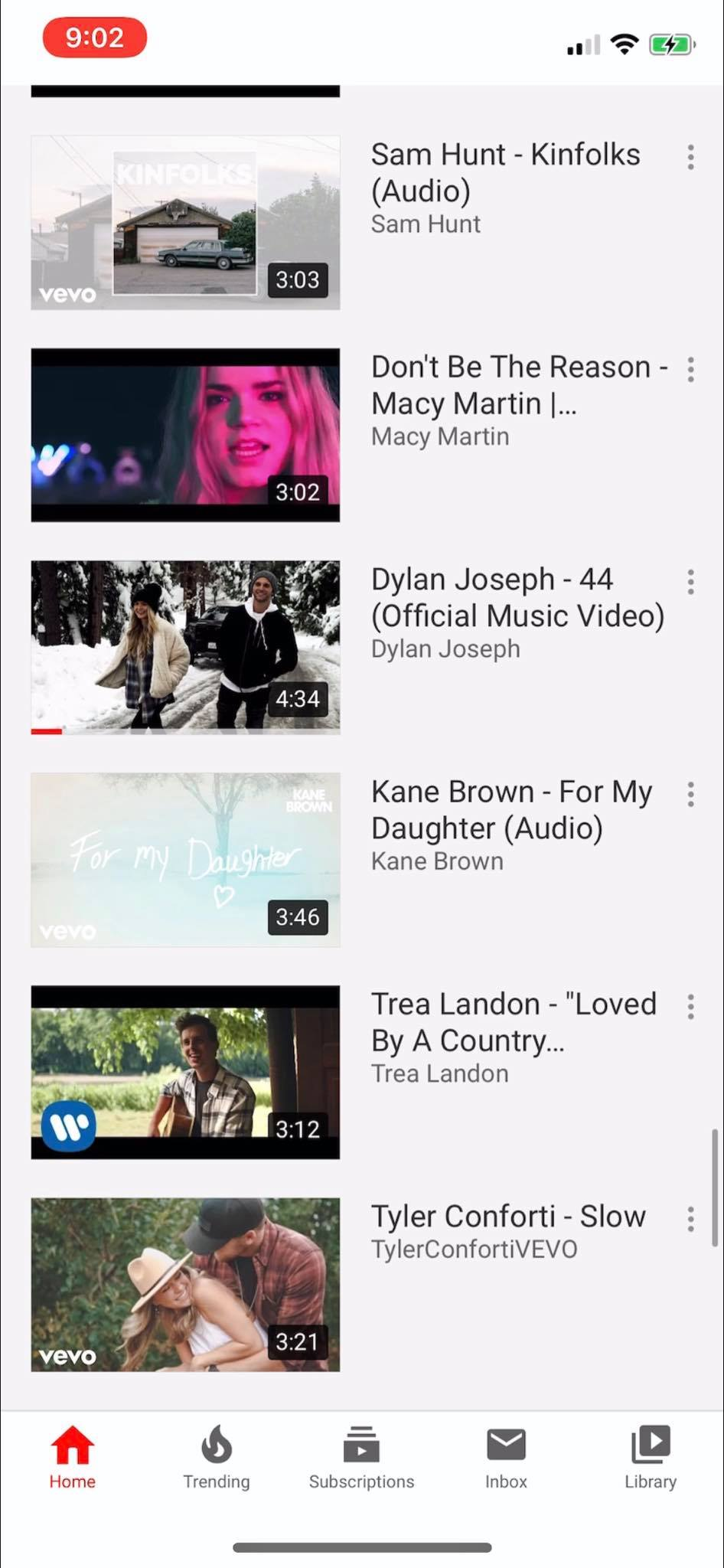Open more options for Kane Brown video
Viewport: 724px width, 1568px height.
(x=690, y=795)
